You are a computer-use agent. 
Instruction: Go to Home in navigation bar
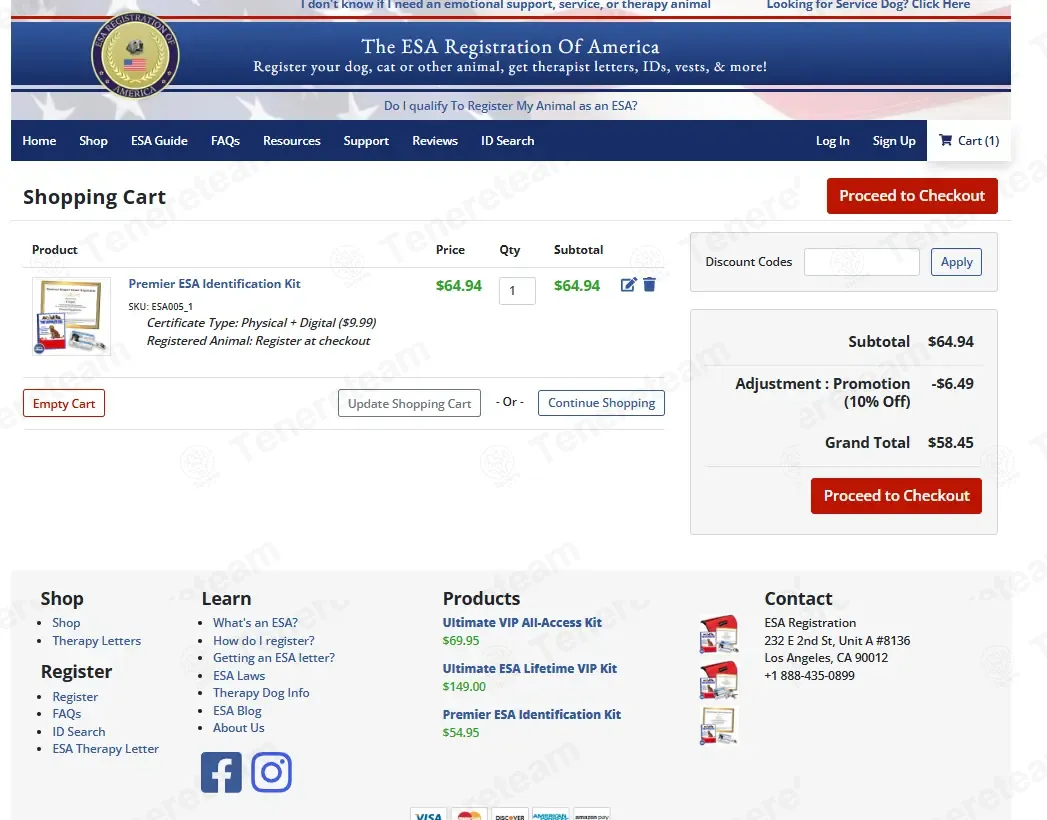[x=39, y=141]
